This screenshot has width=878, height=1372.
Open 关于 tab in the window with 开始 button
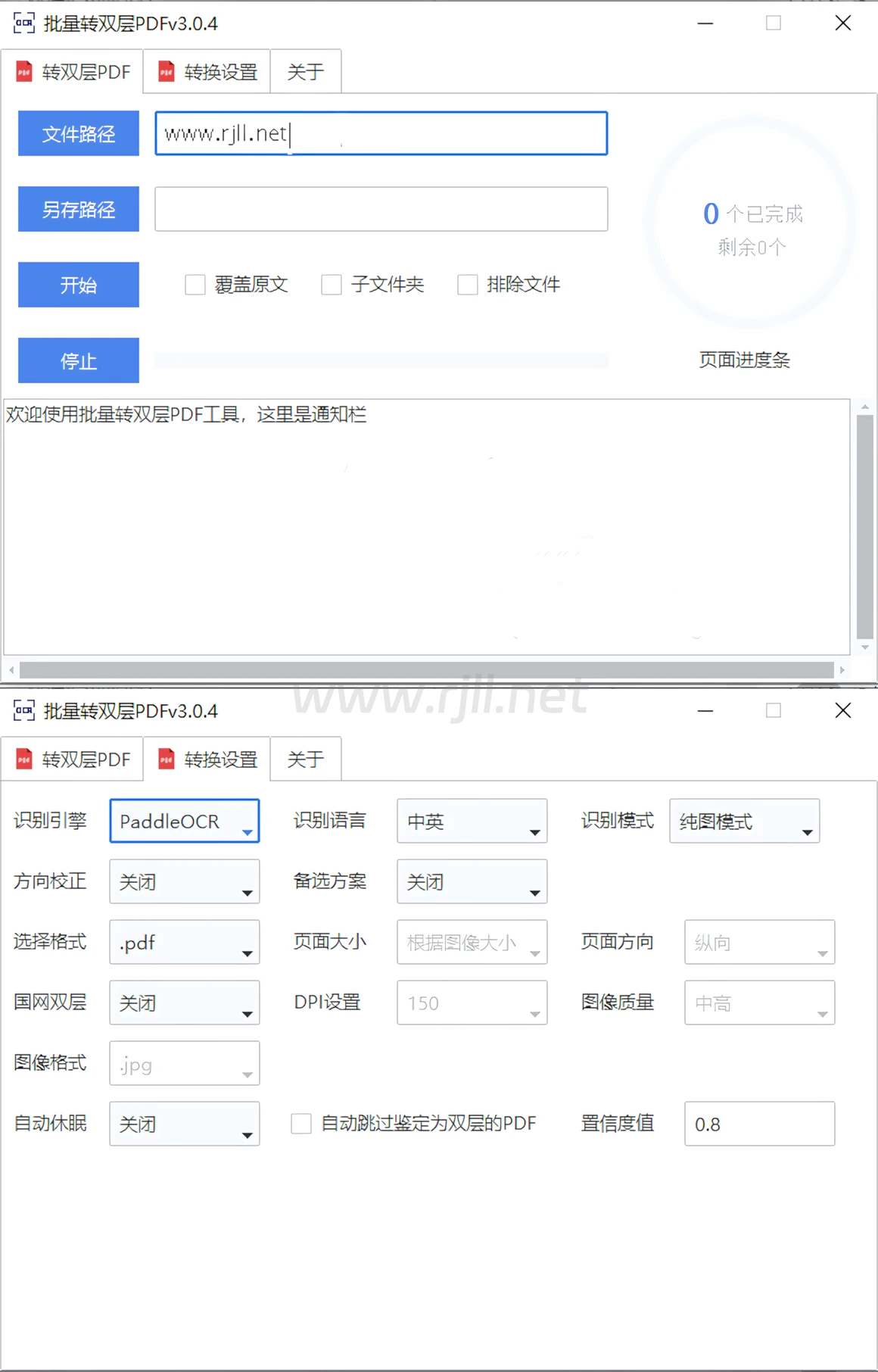[306, 72]
